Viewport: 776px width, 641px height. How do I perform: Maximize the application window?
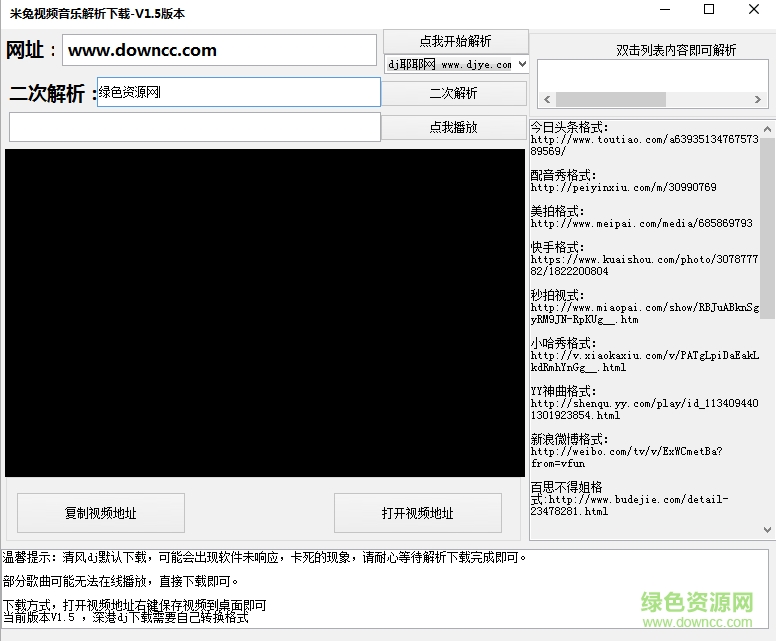pyautogui.click(x=709, y=9)
